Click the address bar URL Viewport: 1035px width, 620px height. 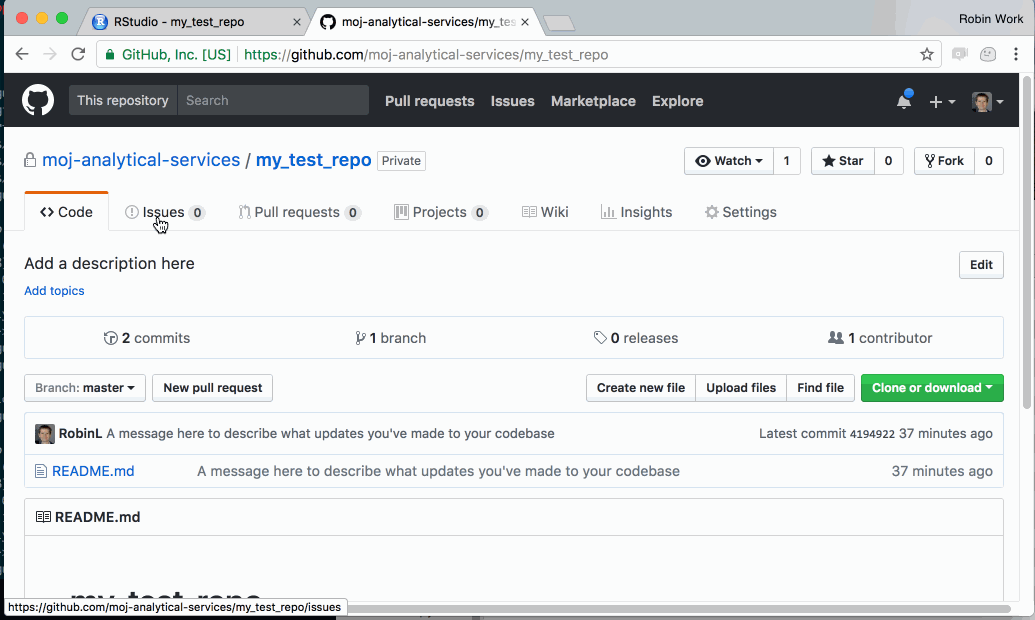click(426, 54)
